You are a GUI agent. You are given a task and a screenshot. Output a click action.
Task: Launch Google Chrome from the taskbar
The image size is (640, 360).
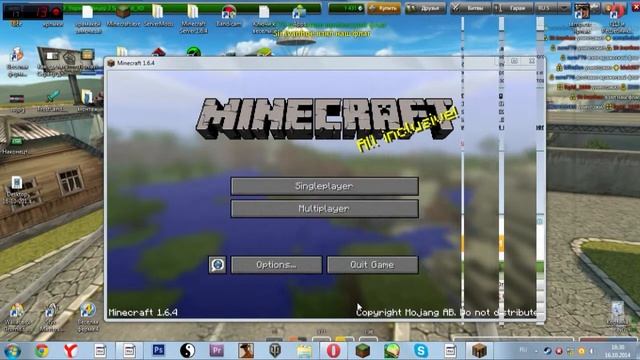point(41,351)
